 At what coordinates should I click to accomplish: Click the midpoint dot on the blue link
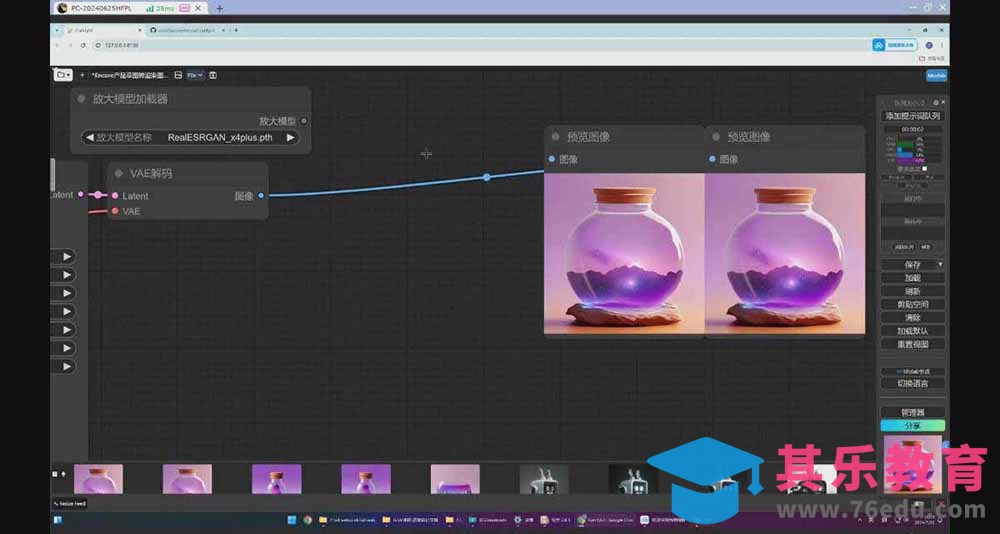(487, 177)
